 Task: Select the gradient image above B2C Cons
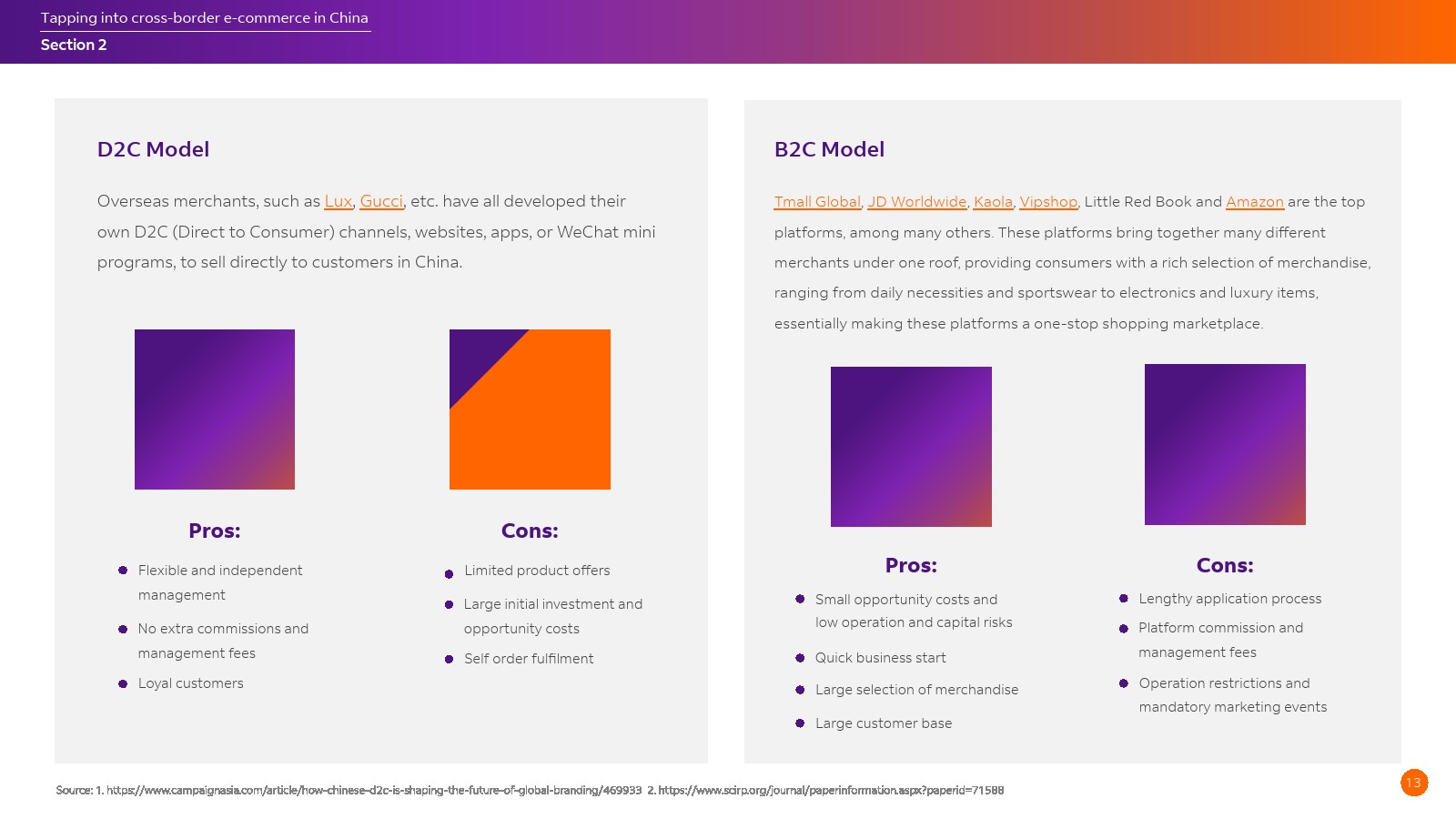1225,444
